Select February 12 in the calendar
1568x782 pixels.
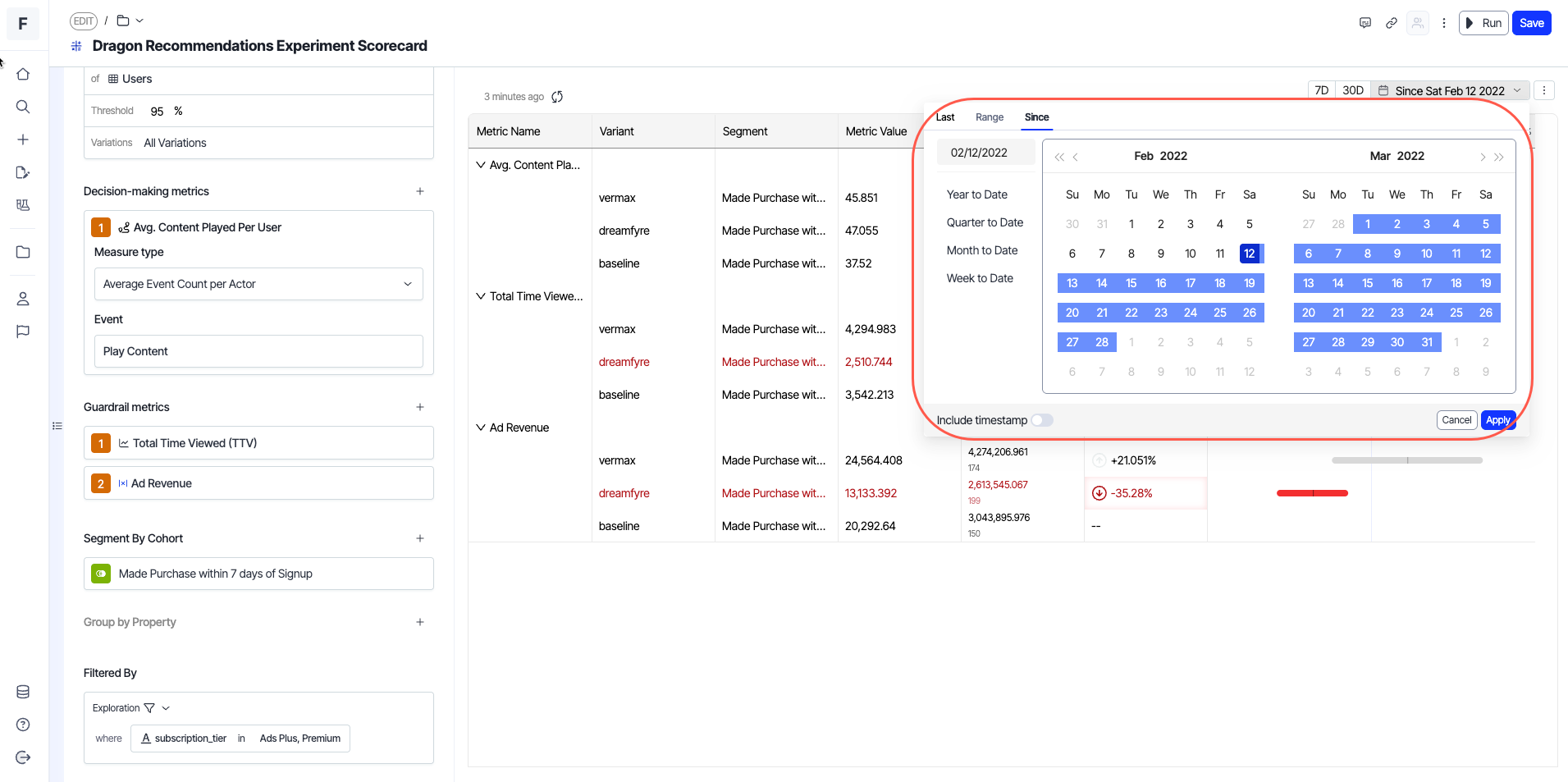(1249, 254)
